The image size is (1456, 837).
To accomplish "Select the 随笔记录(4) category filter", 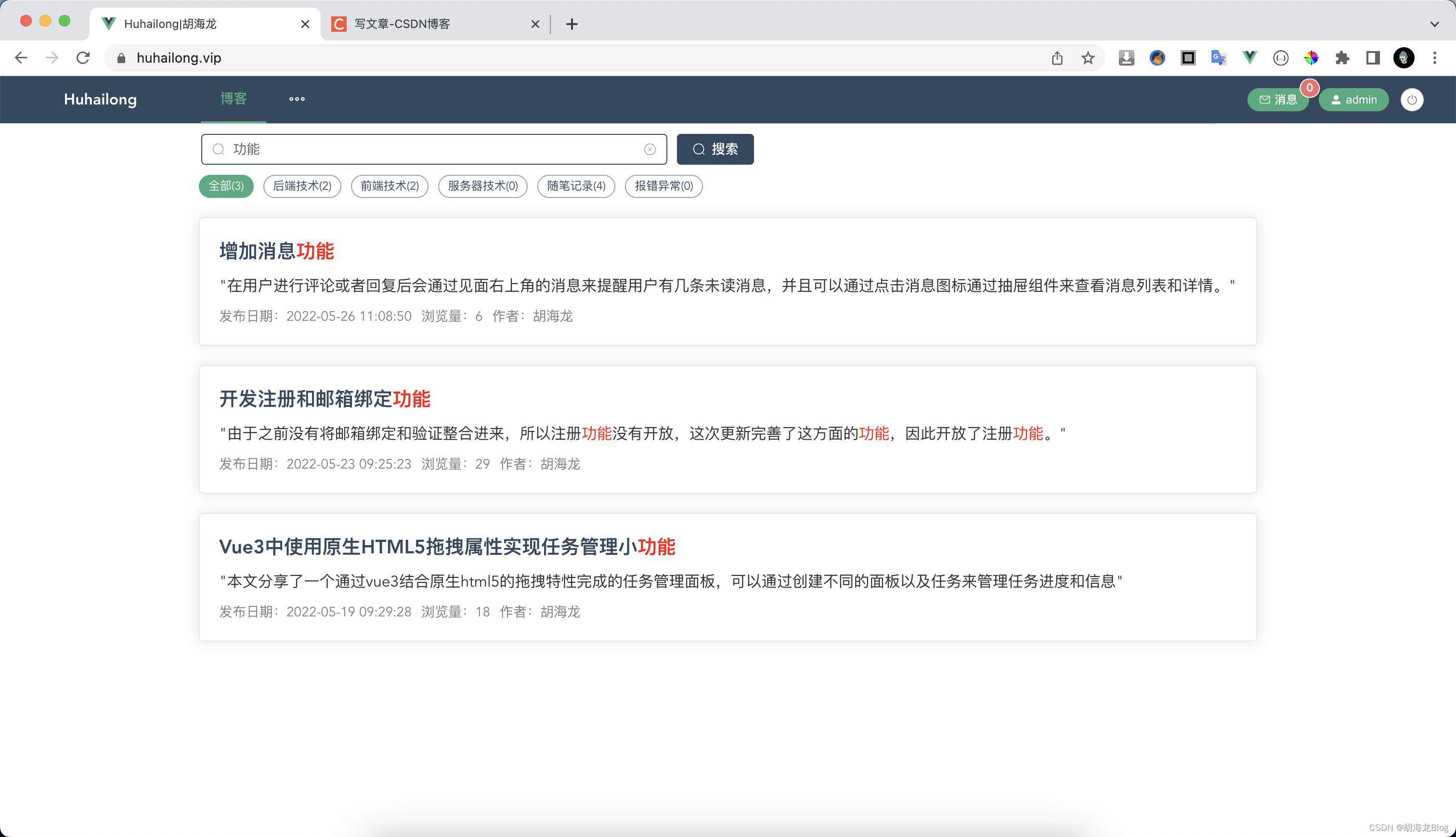I will 576,186.
